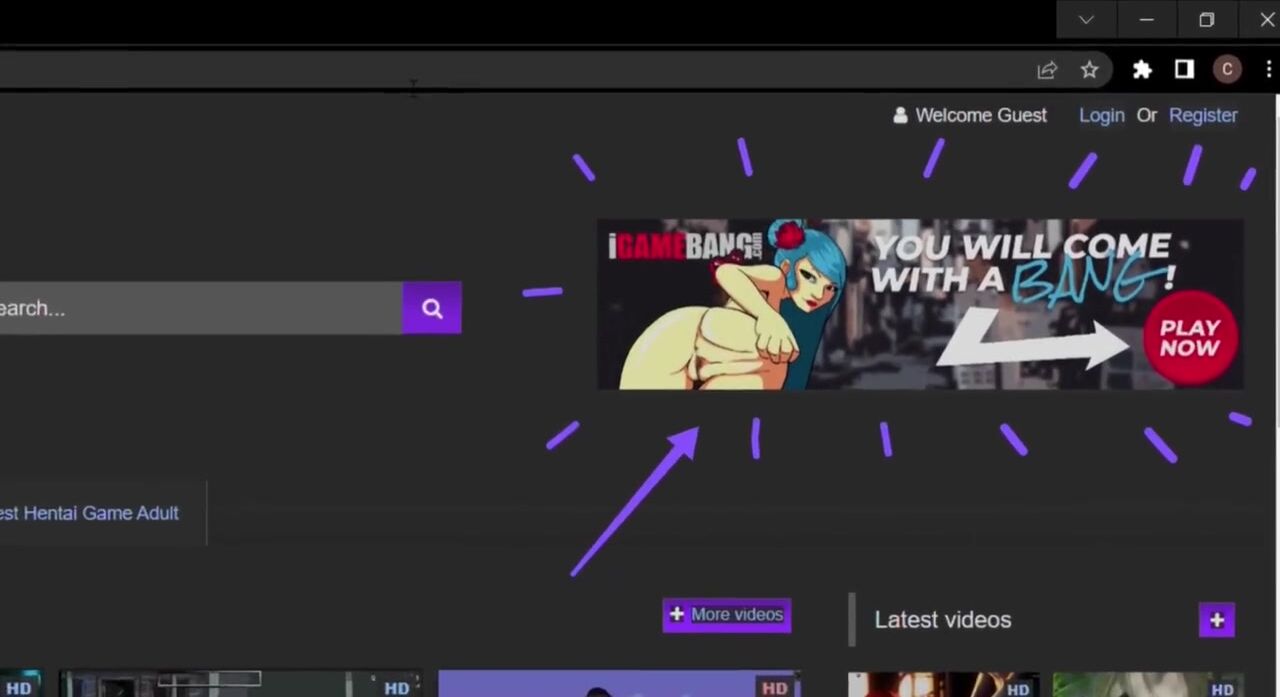The width and height of the screenshot is (1280, 697).
Task: Bookmark this page with the star icon
Action: coord(1089,70)
